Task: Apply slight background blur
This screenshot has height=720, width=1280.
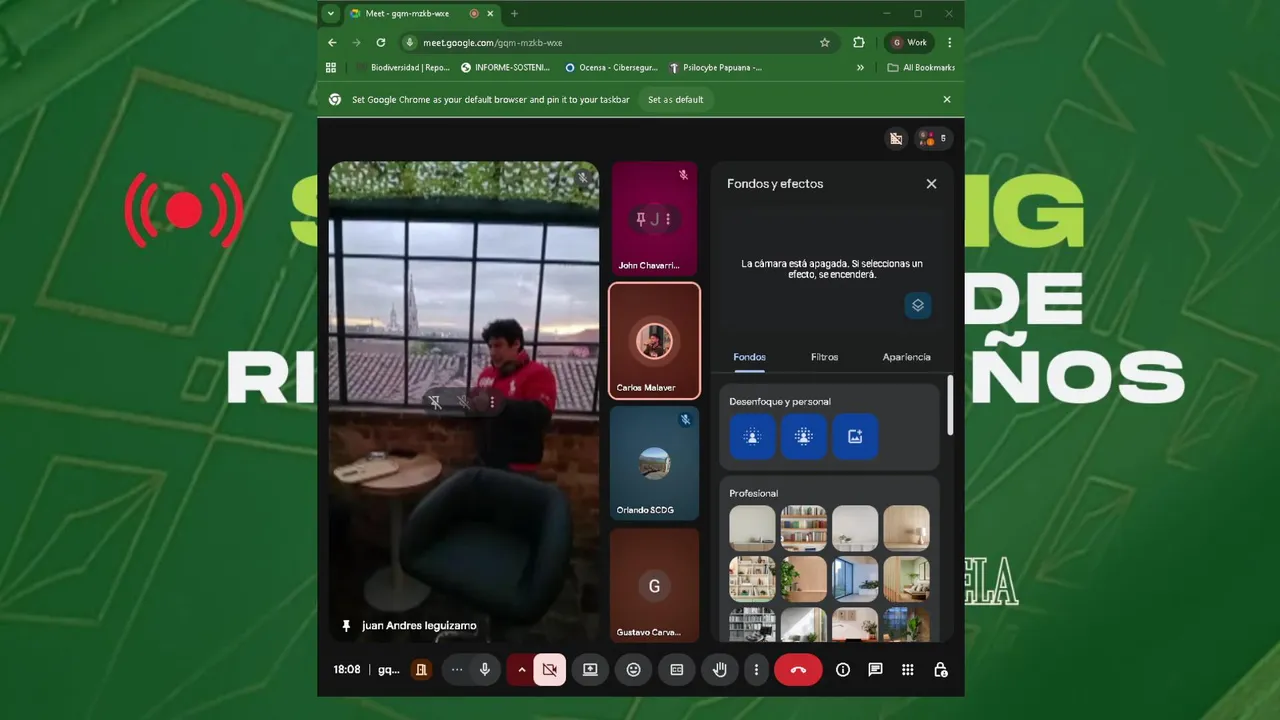Action: pyautogui.click(x=752, y=436)
